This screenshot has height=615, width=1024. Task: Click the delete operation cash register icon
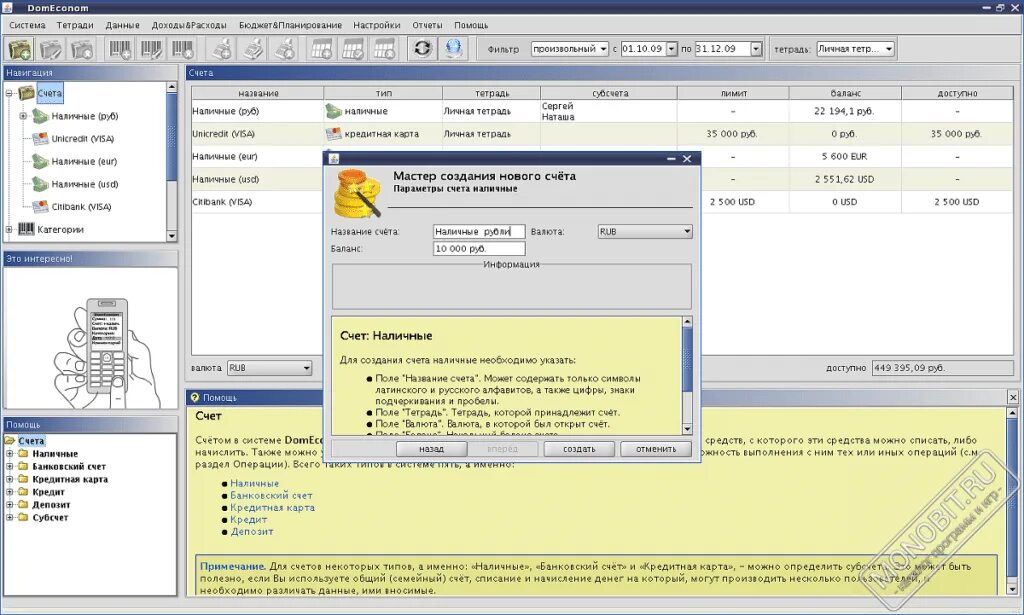286,49
